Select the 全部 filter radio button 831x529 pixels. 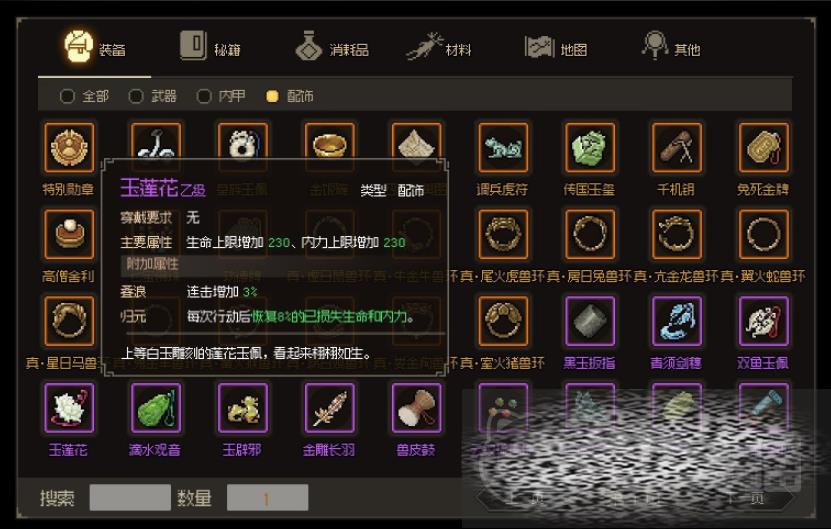[x=67, y=96]
